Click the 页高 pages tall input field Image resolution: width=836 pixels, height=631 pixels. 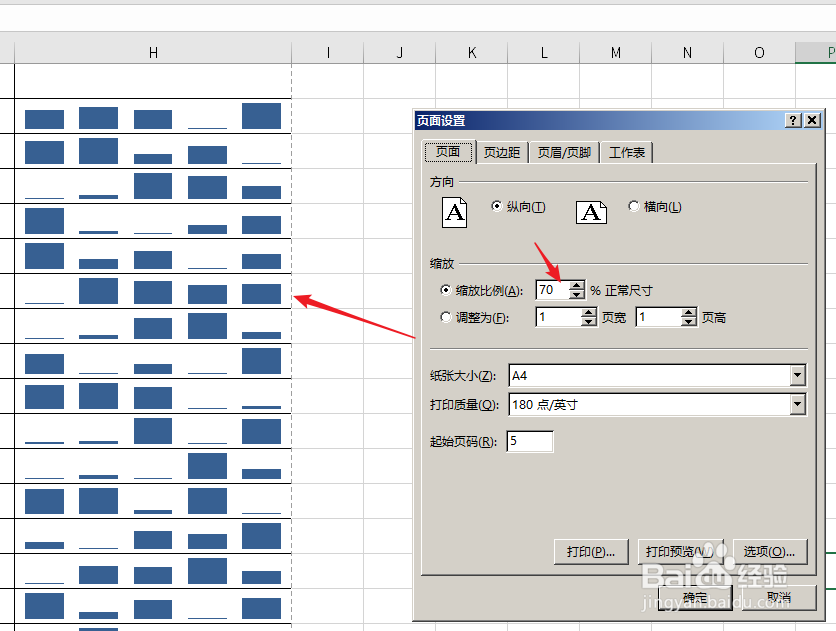(659, 317)
